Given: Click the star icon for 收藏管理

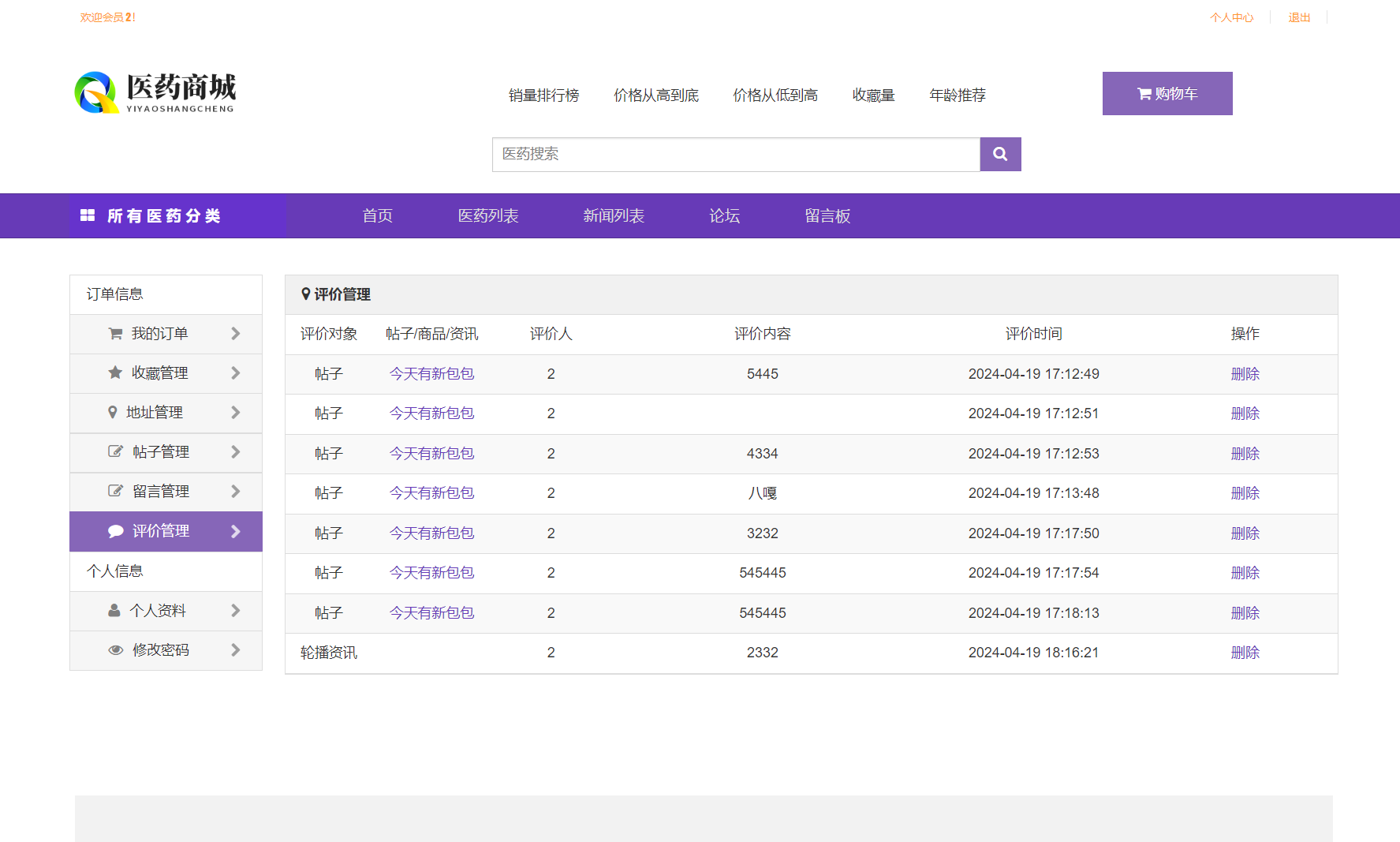Looking at the screenshot, I should tap(115, 372).
